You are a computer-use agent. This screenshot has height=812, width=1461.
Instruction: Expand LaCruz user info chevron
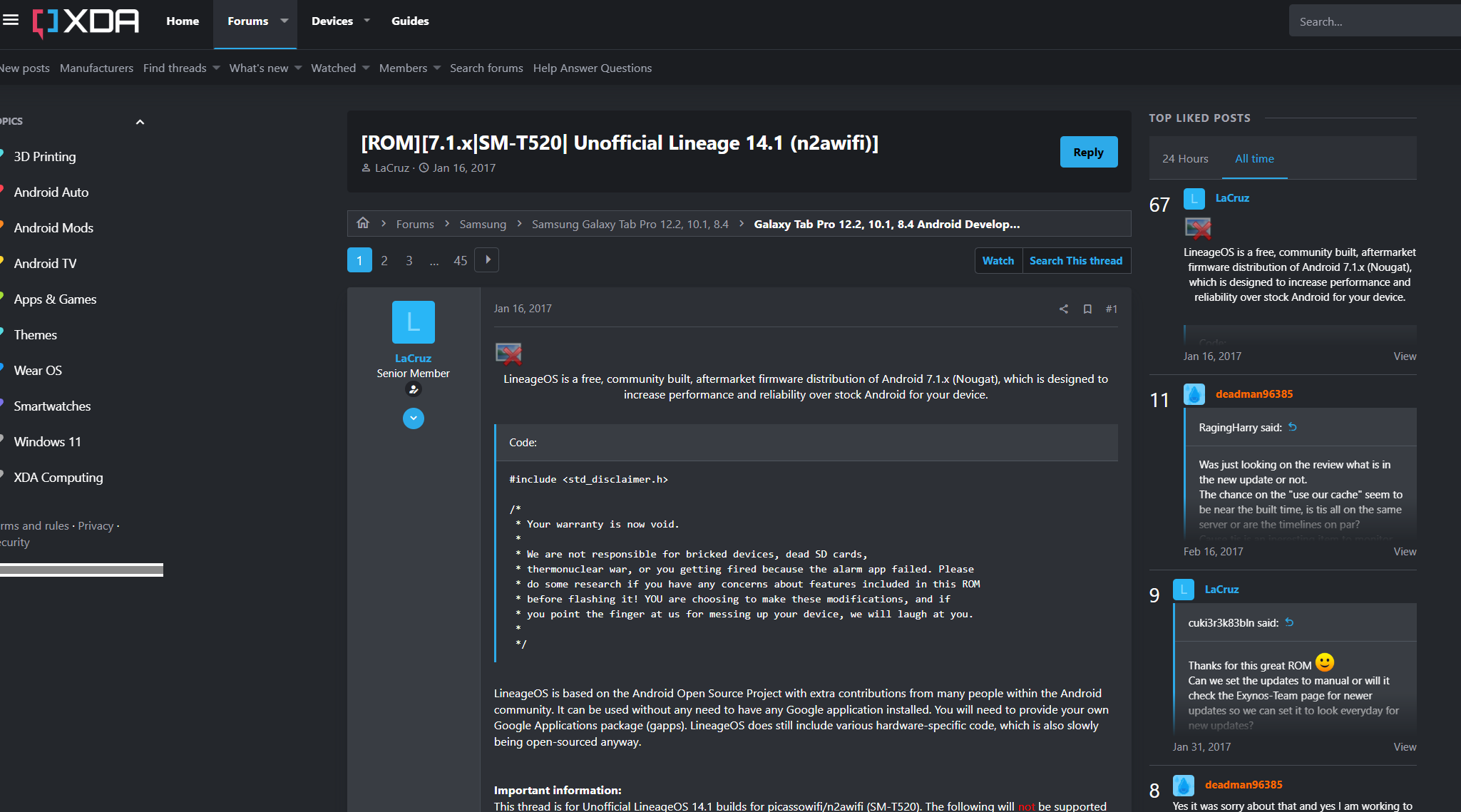[x=414, y=418]
